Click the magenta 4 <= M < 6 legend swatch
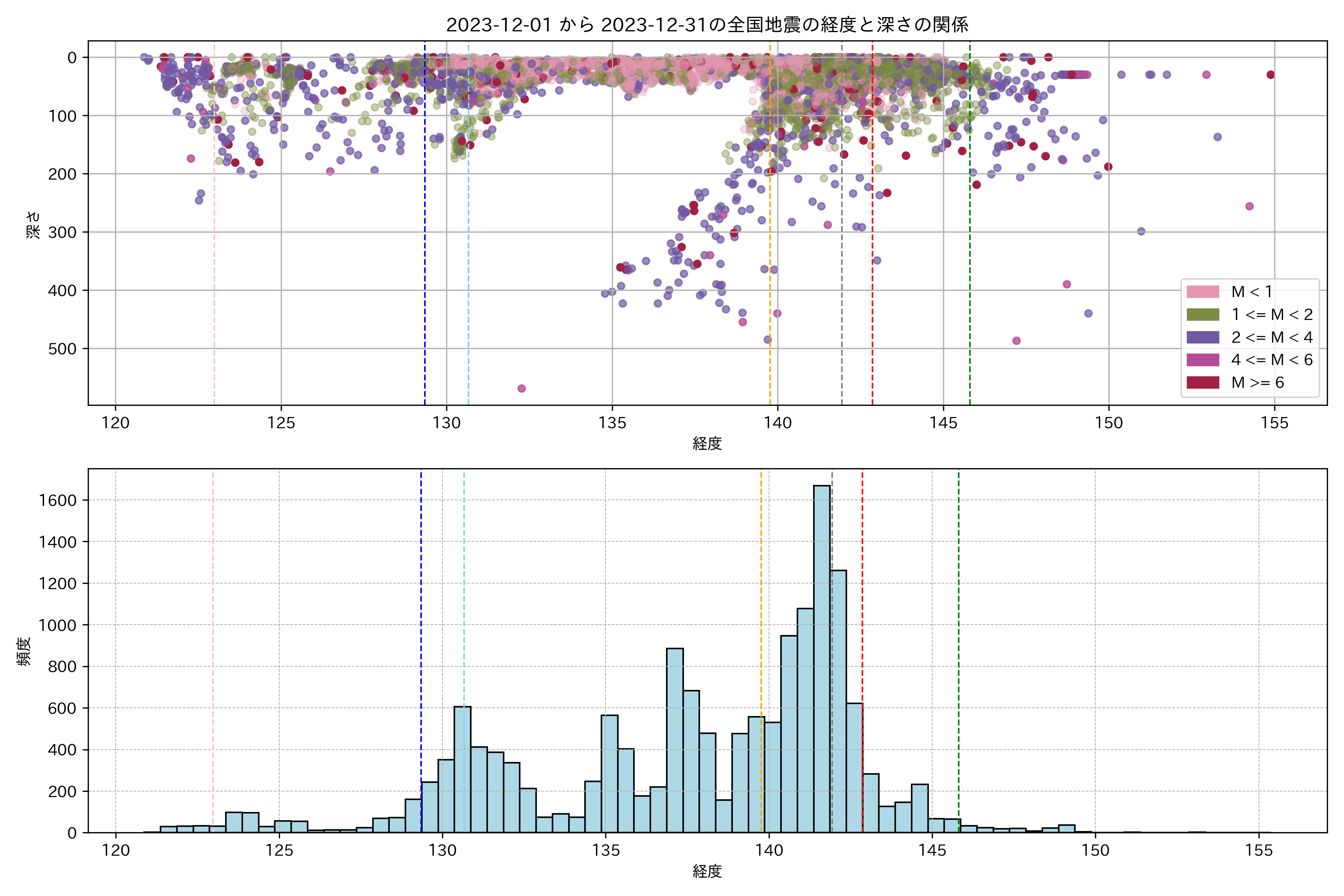1344x896 pixels. click(x=1202, y=360)
